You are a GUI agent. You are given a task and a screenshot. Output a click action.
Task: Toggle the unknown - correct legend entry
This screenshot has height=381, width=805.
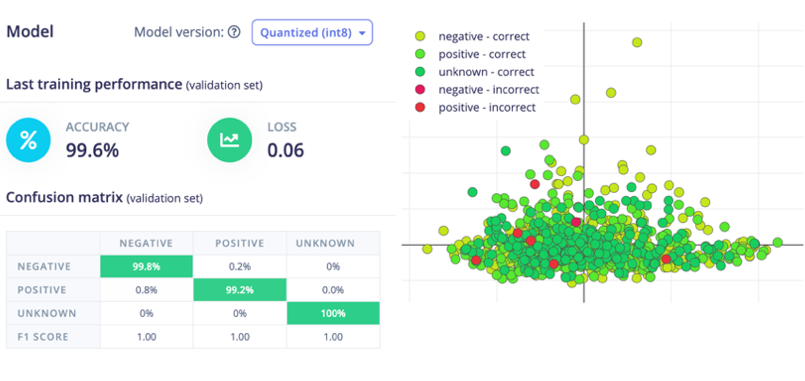point(477,72)
